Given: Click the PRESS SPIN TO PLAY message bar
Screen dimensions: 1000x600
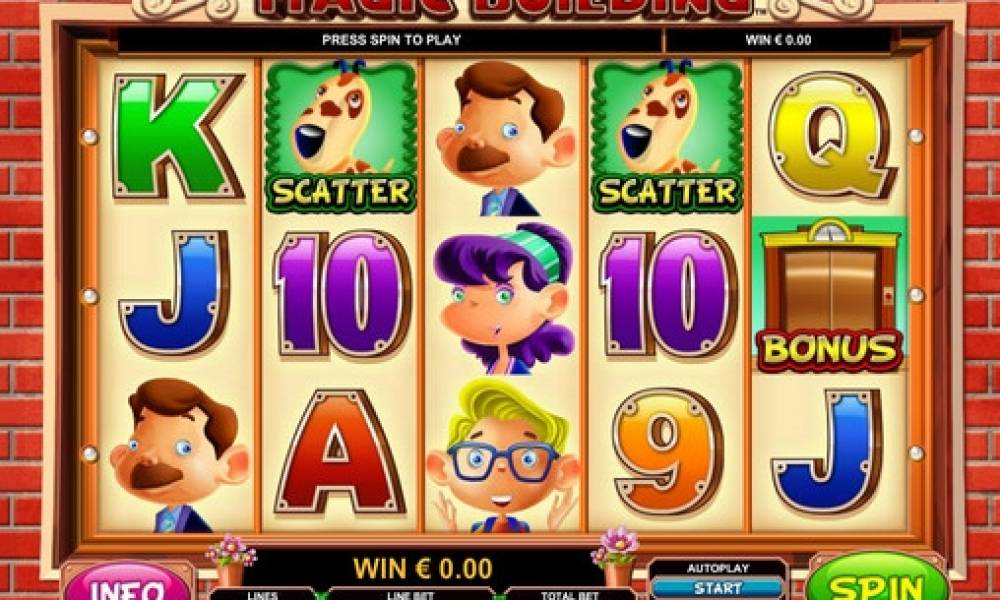Looking at the screenshot, I should click(391, 40).
